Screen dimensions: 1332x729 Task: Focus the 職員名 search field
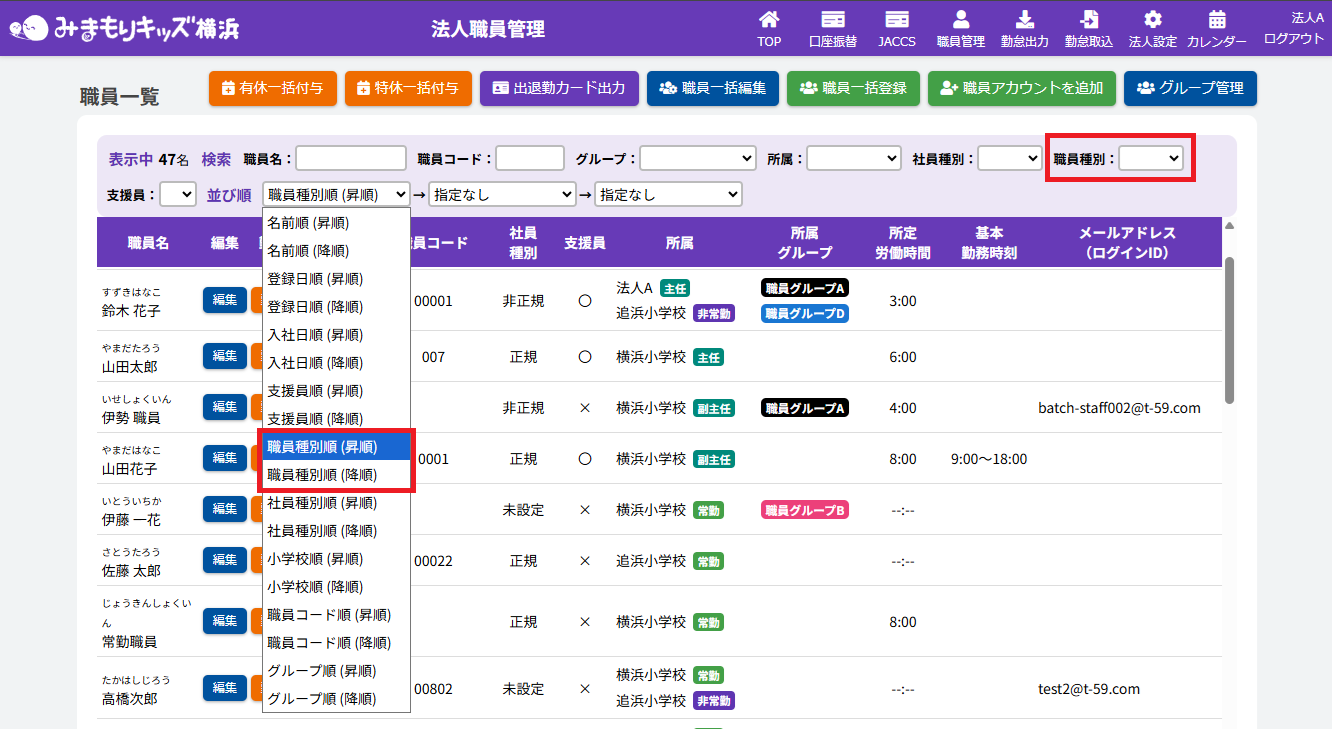351,158
